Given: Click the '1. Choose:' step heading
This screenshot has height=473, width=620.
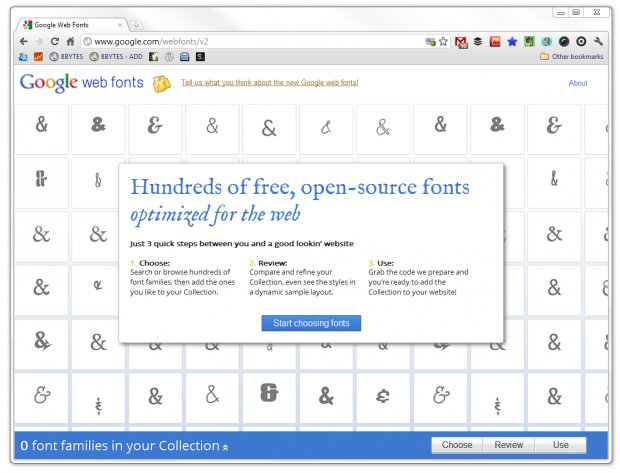Looking at the screenshot, I should click(x=150, y=263).
